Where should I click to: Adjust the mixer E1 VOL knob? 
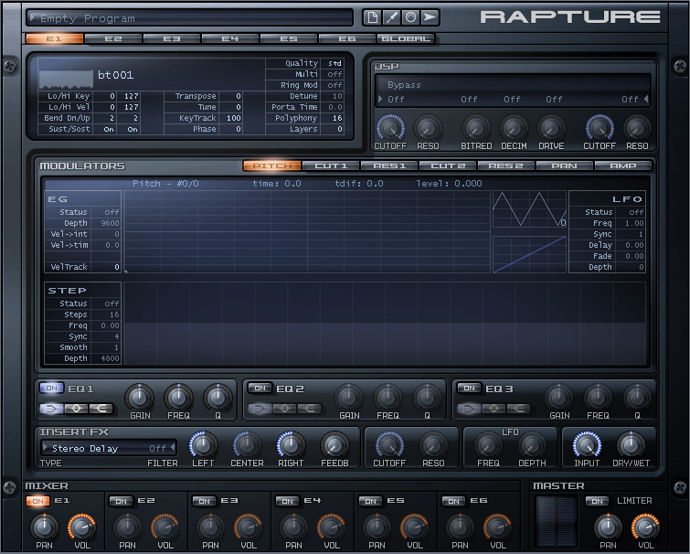[81, 526]
